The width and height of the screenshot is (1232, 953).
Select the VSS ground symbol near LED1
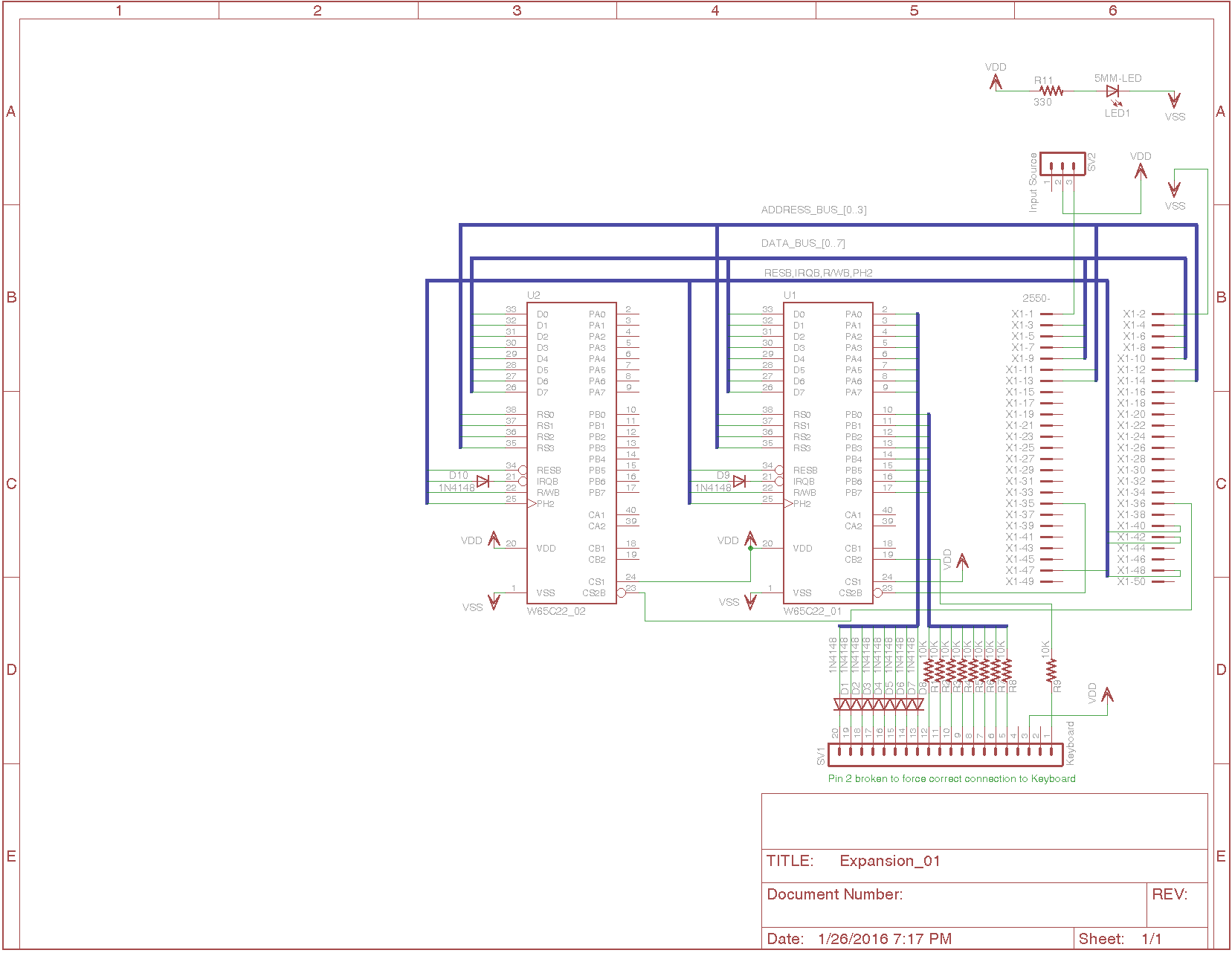coord(1174,100)
